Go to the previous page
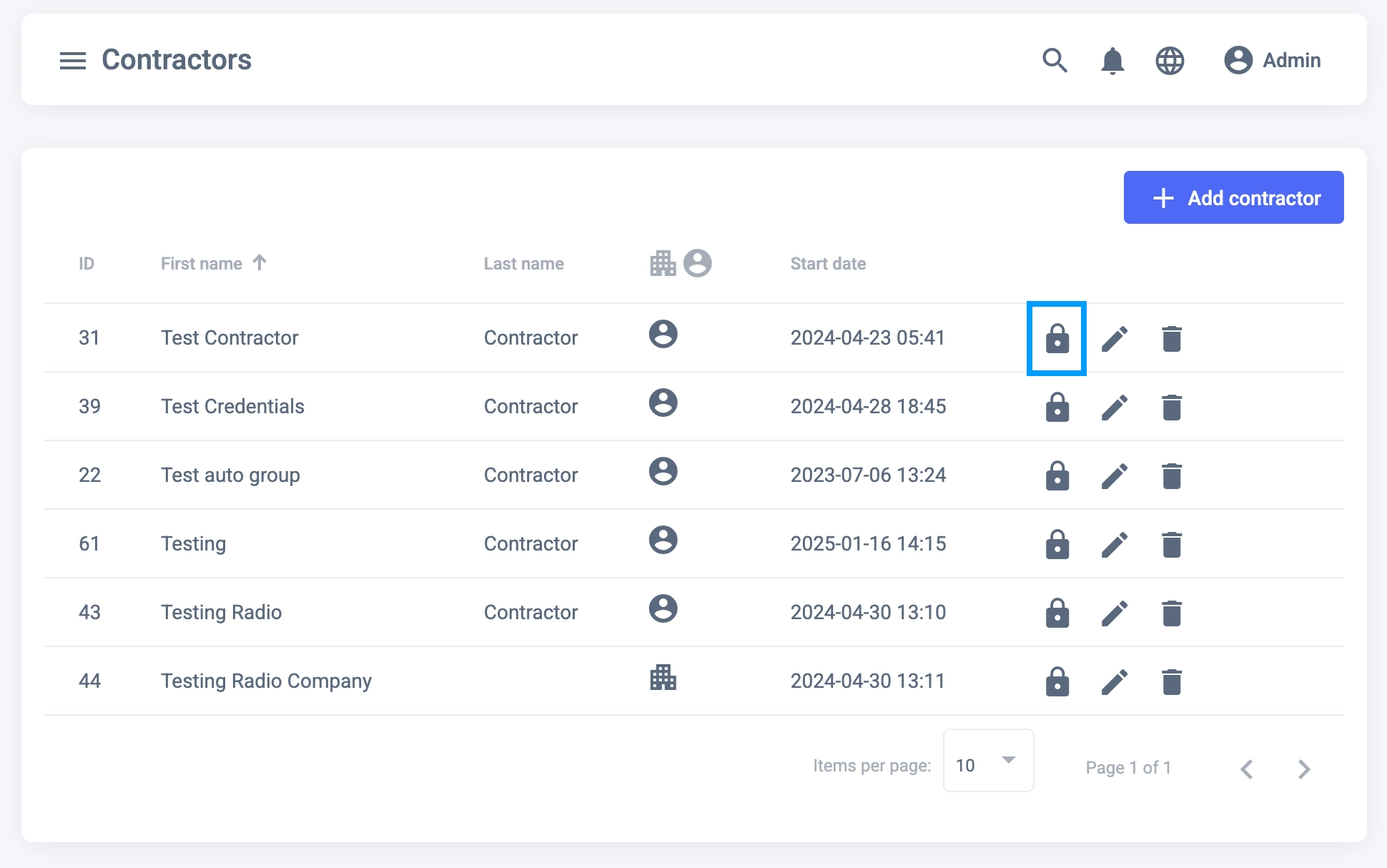The width and height of the screenshot is (1387, 868). point(1247,769)
